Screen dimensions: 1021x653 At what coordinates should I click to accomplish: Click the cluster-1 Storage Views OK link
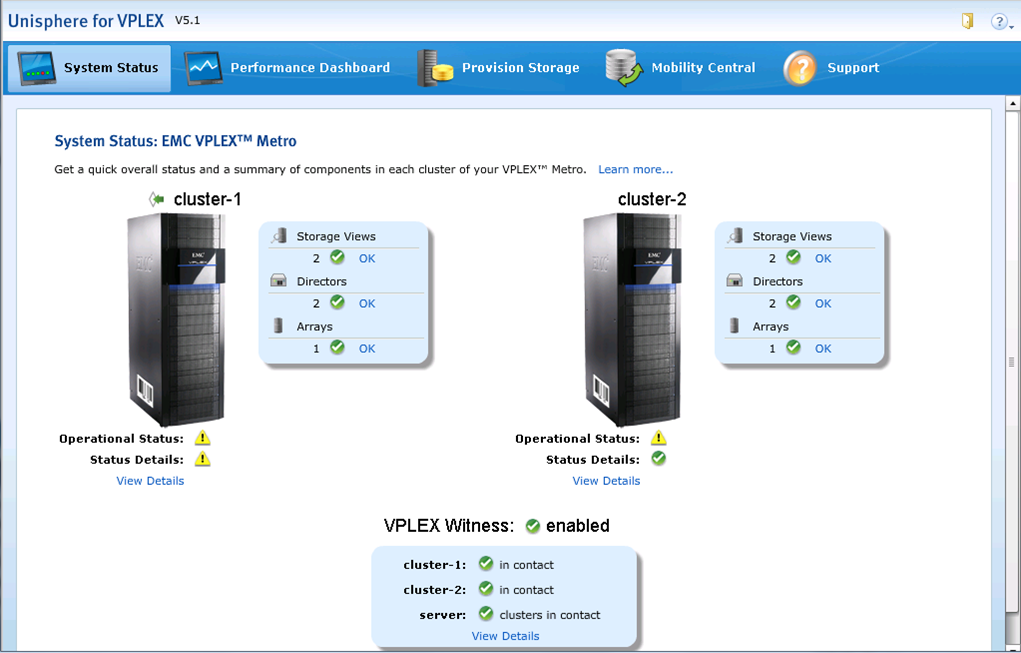367,259
